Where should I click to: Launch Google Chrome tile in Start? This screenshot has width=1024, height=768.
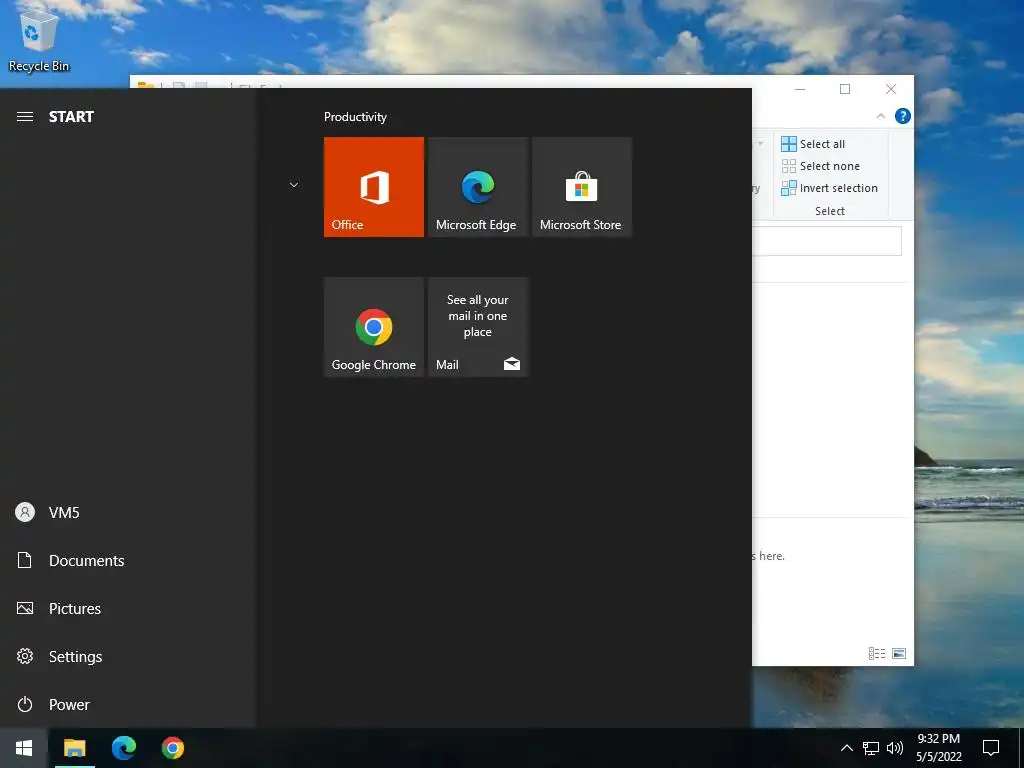coord(374,327)
